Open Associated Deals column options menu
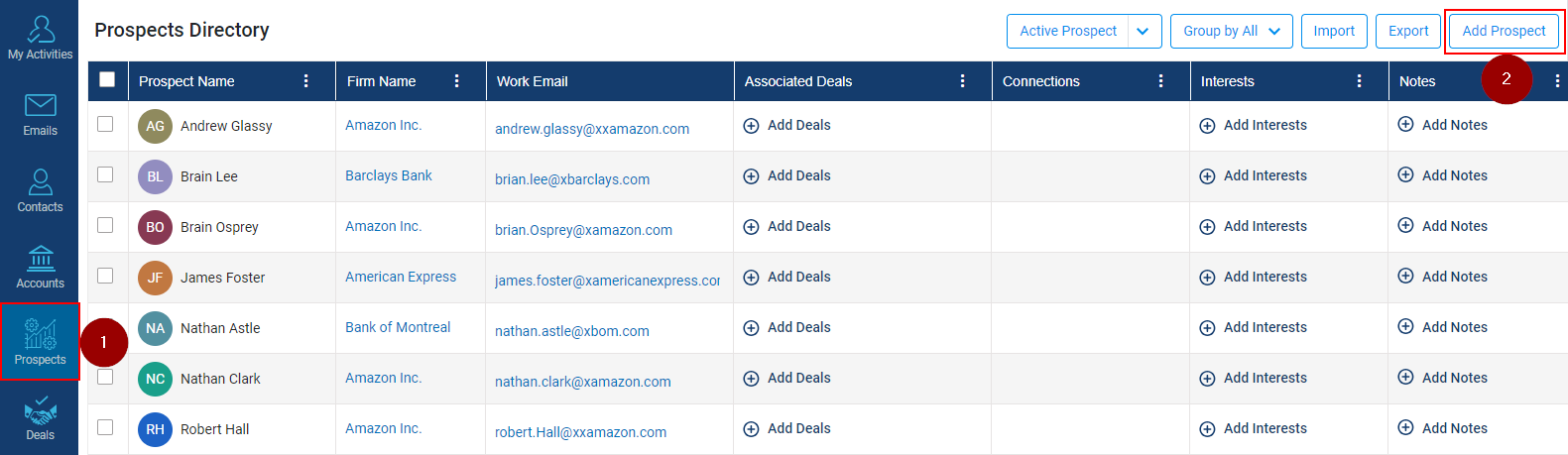Screen dimensions: 1568x455 pyautogui.click(x=962, y=81)
